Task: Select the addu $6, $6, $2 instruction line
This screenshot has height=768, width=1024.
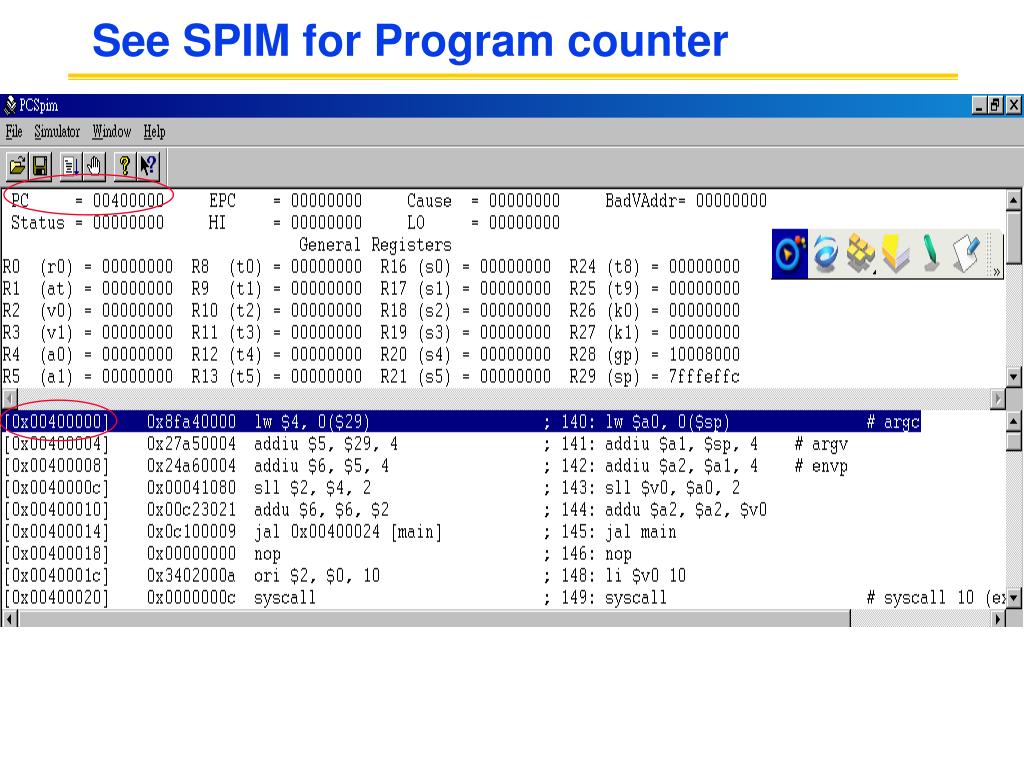Action: (x=385, y=510)
